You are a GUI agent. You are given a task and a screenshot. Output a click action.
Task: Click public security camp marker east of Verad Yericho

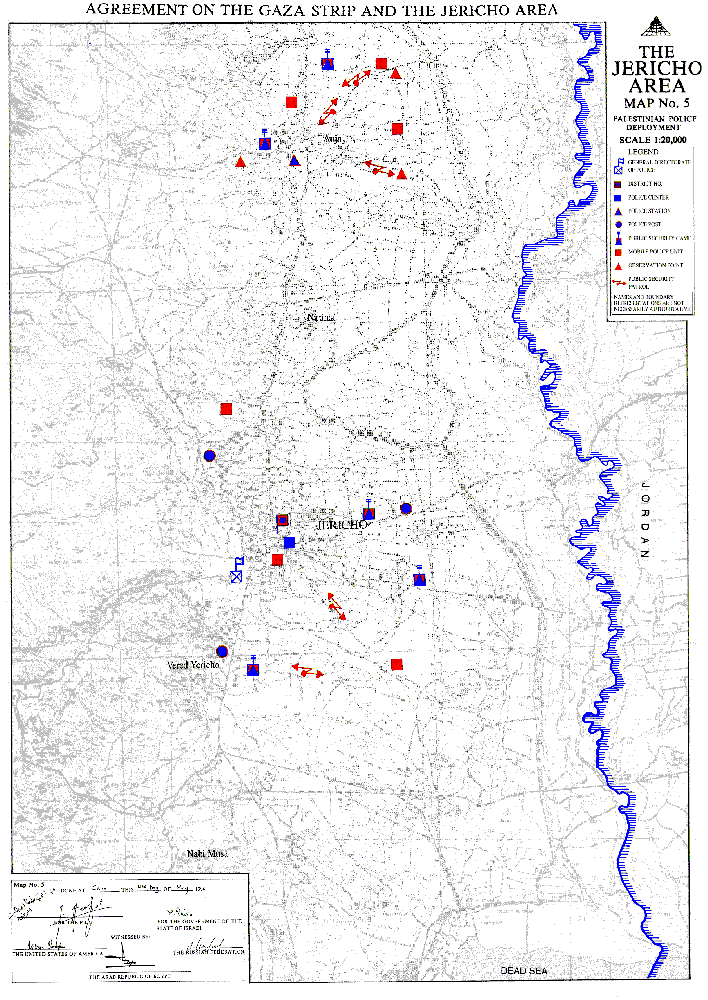(253, 667)
